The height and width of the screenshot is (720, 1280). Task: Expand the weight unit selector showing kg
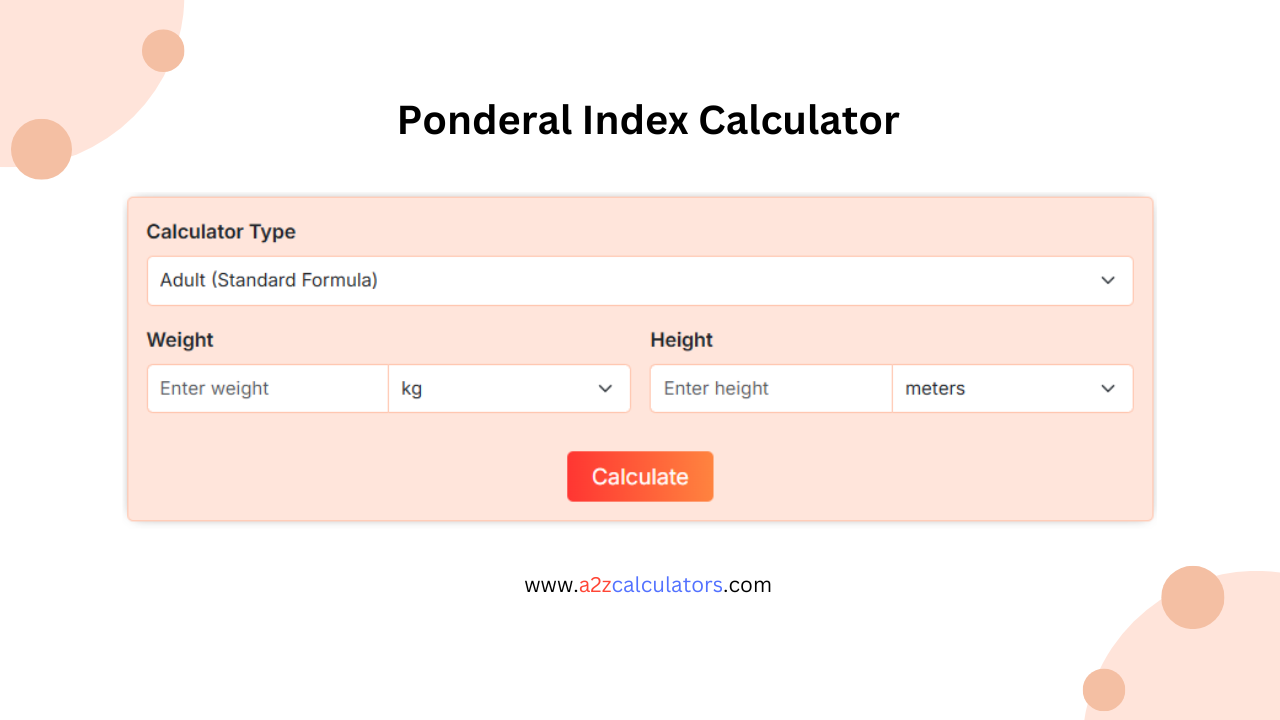(510, 388)
